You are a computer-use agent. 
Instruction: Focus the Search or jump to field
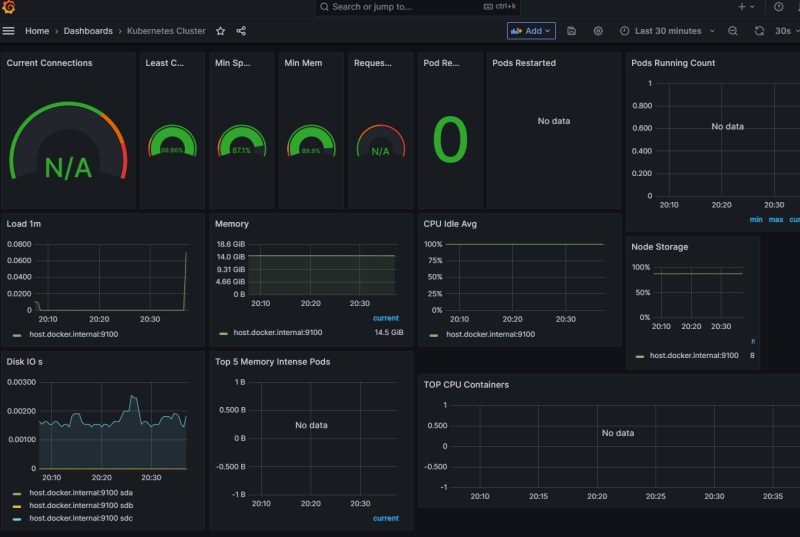[x=400, y=7]
